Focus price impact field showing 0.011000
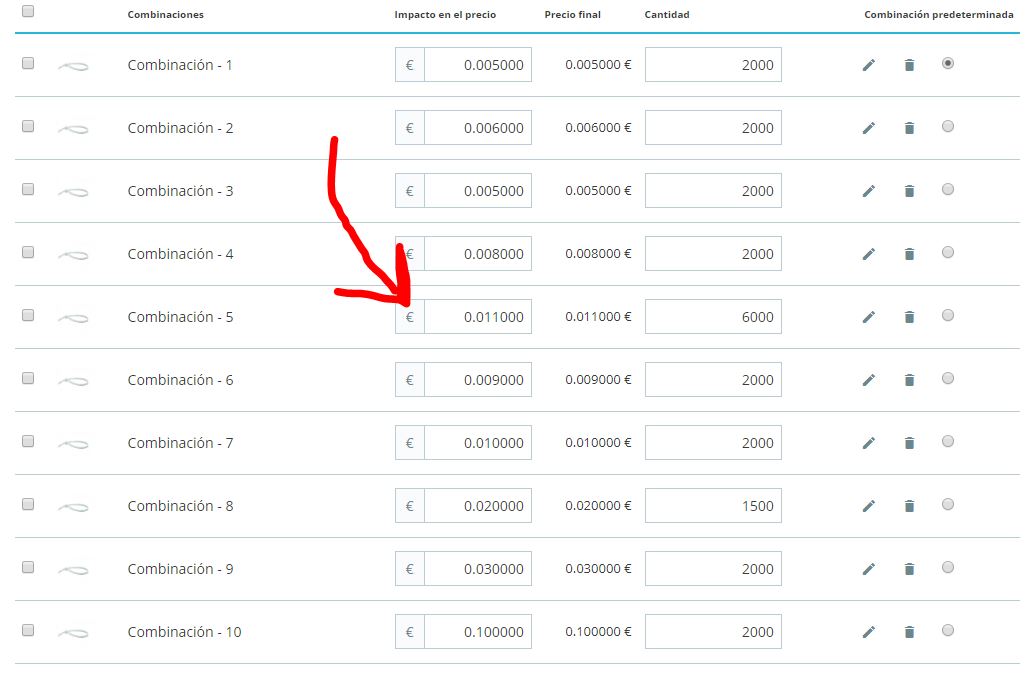This screenshot has width=1036, height=697. (478, 316)
